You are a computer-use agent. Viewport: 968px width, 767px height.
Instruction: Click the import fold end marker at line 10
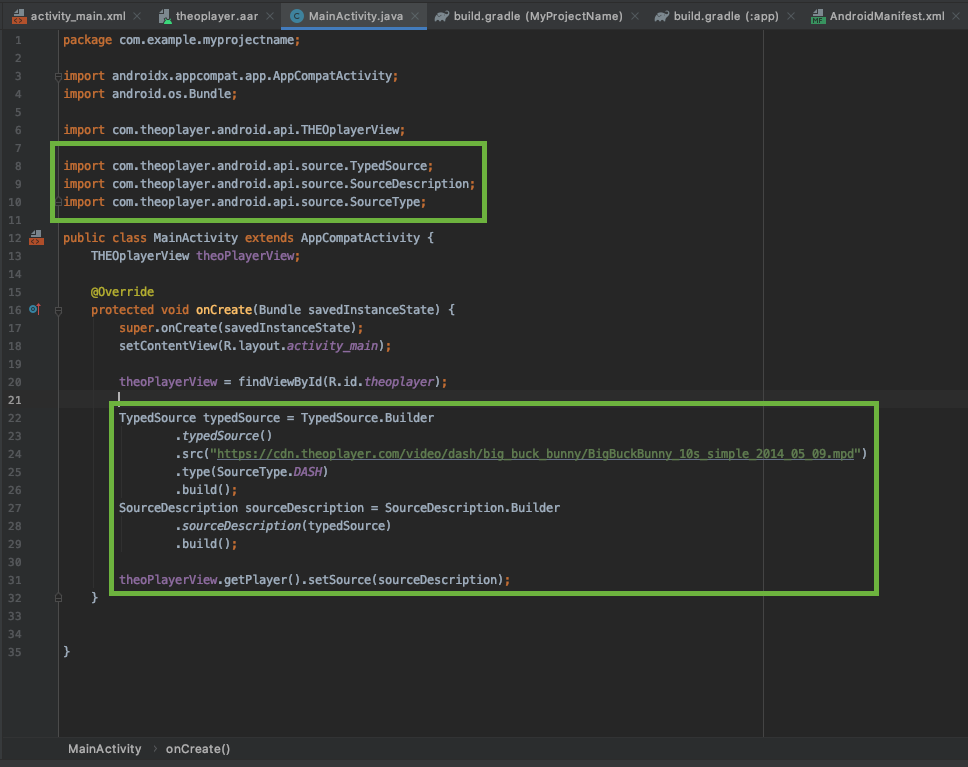click(58, 202)
